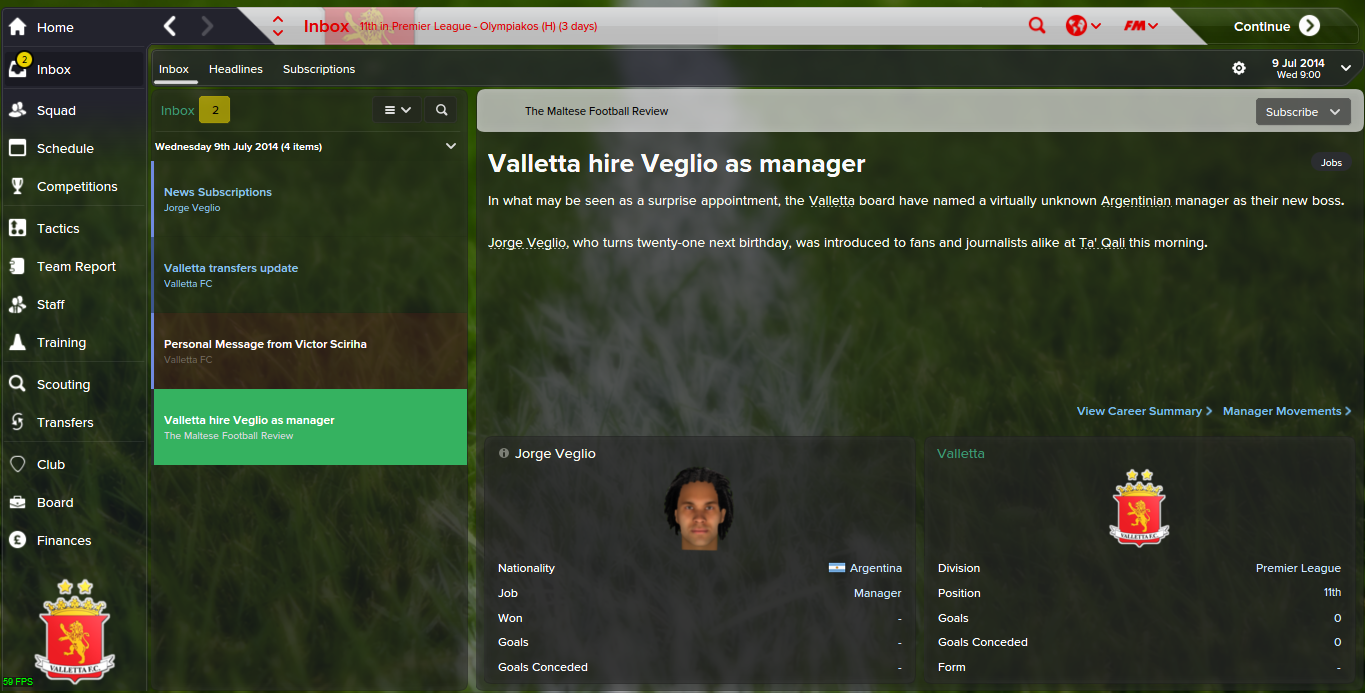This screenshot has width=1365, height=693.
Task: Switch to the Subscriptions tab
Action: (x=319, y=69)
